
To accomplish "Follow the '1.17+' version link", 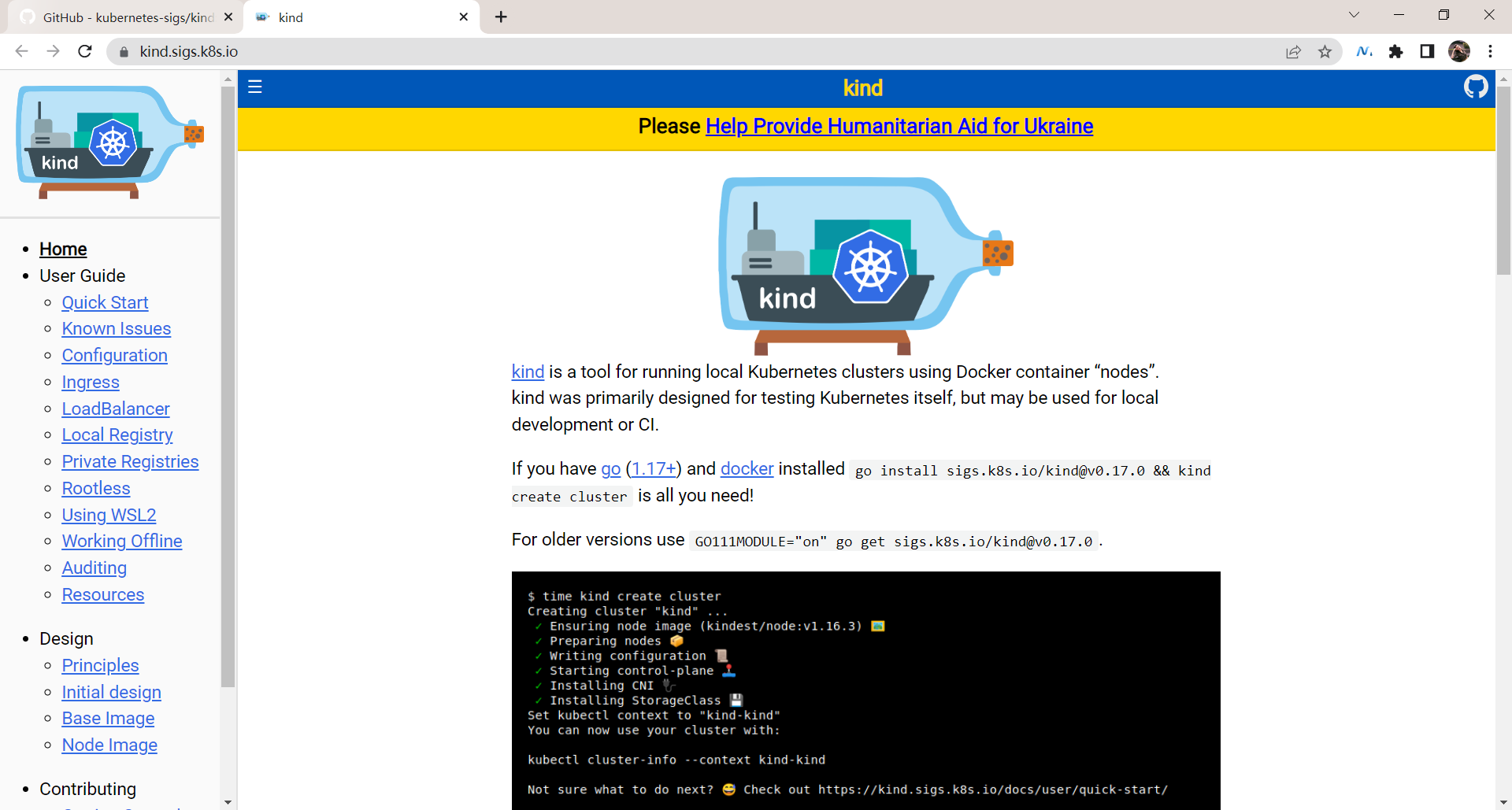I will tap(654, 469).
